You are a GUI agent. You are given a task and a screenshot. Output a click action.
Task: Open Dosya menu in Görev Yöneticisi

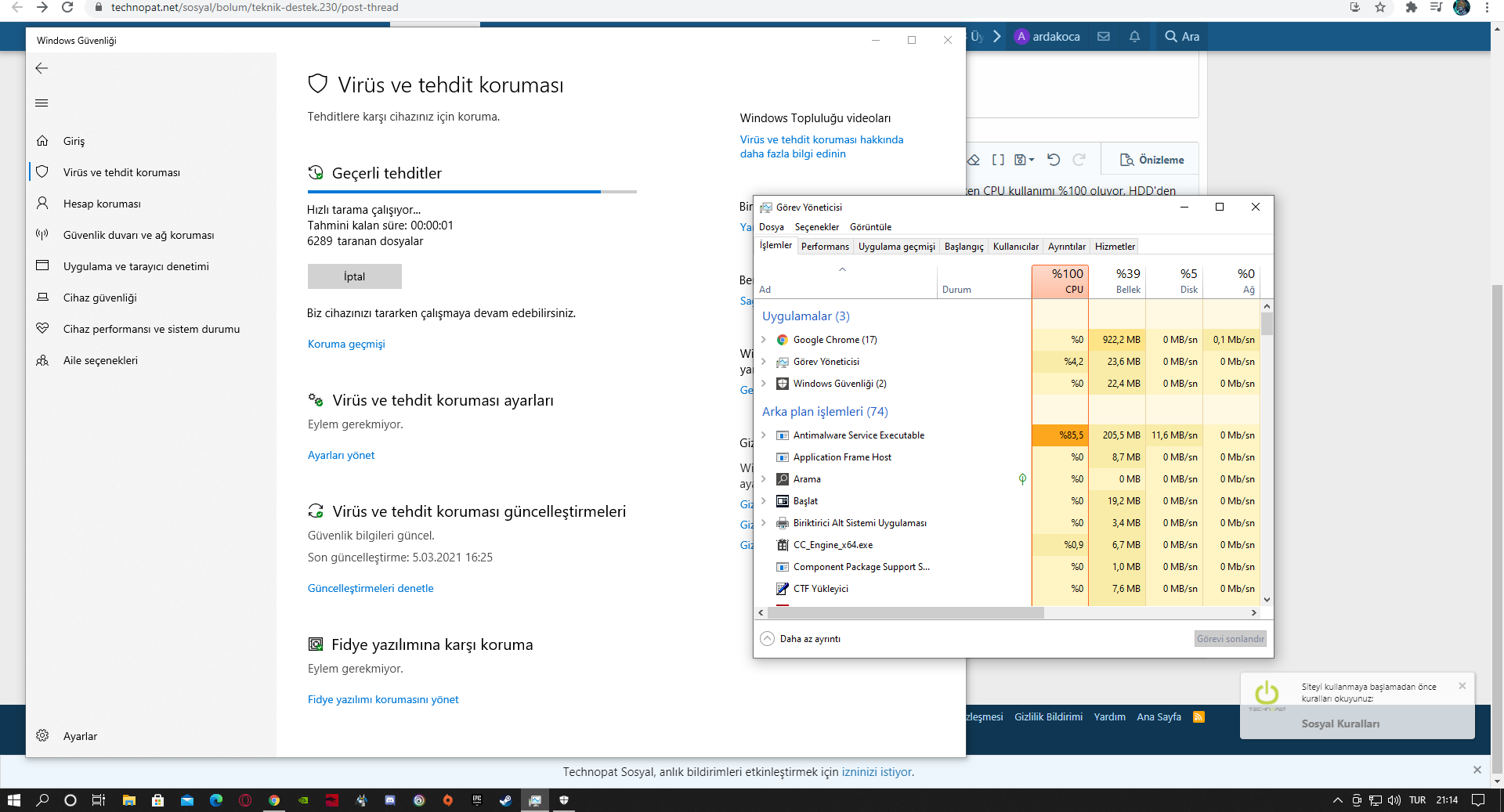tap(771, 227)
